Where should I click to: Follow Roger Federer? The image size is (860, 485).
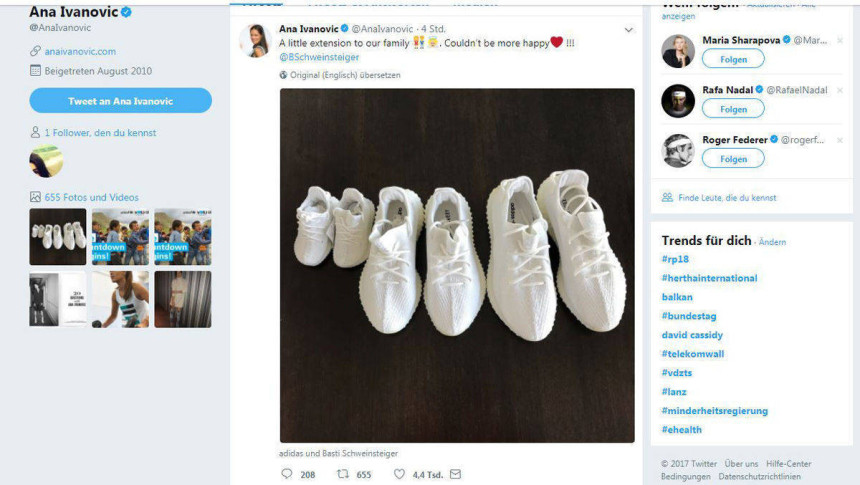tap(733, 159)
